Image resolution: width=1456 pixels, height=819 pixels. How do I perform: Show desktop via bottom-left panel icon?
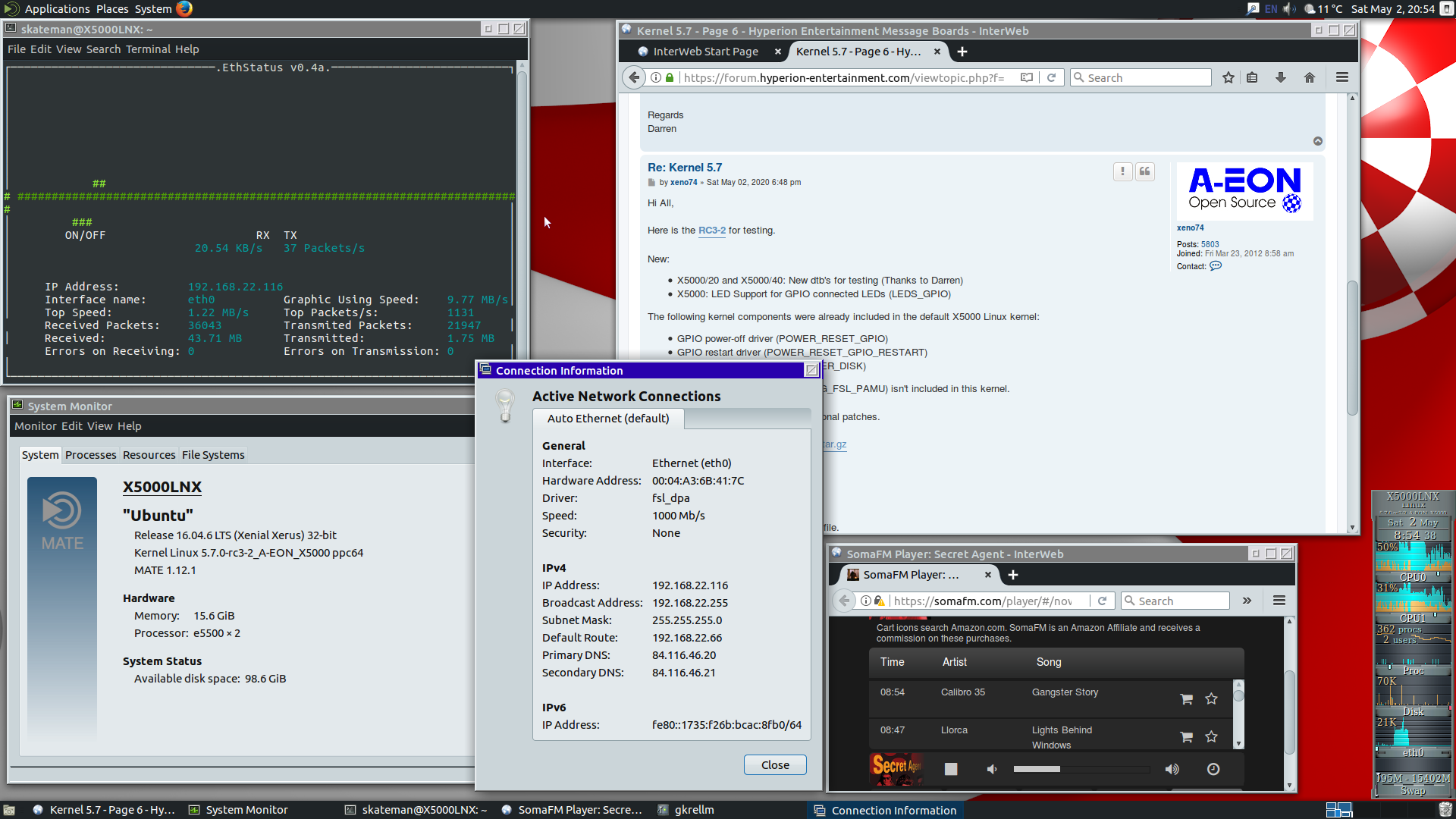[9, 810]
